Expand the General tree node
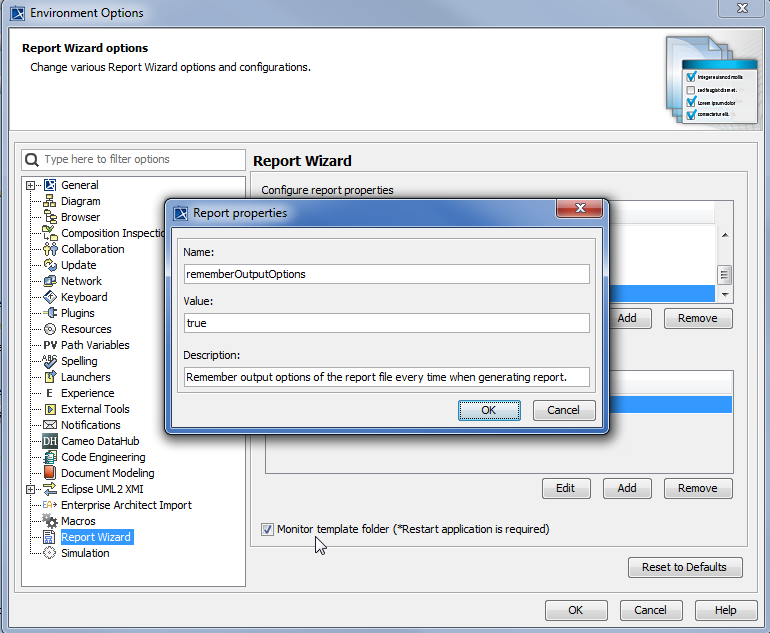 (x=30, y=186)
